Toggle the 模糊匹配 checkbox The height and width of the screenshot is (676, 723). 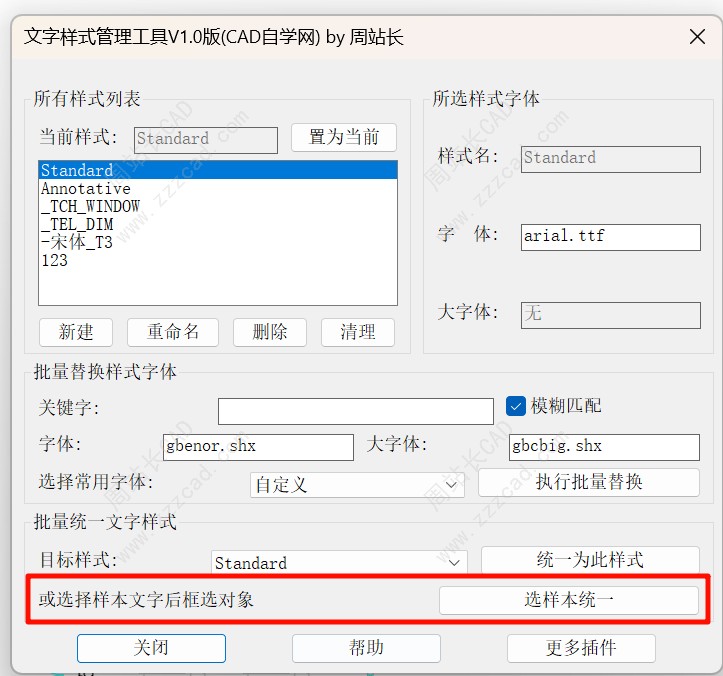coord(516,406)
